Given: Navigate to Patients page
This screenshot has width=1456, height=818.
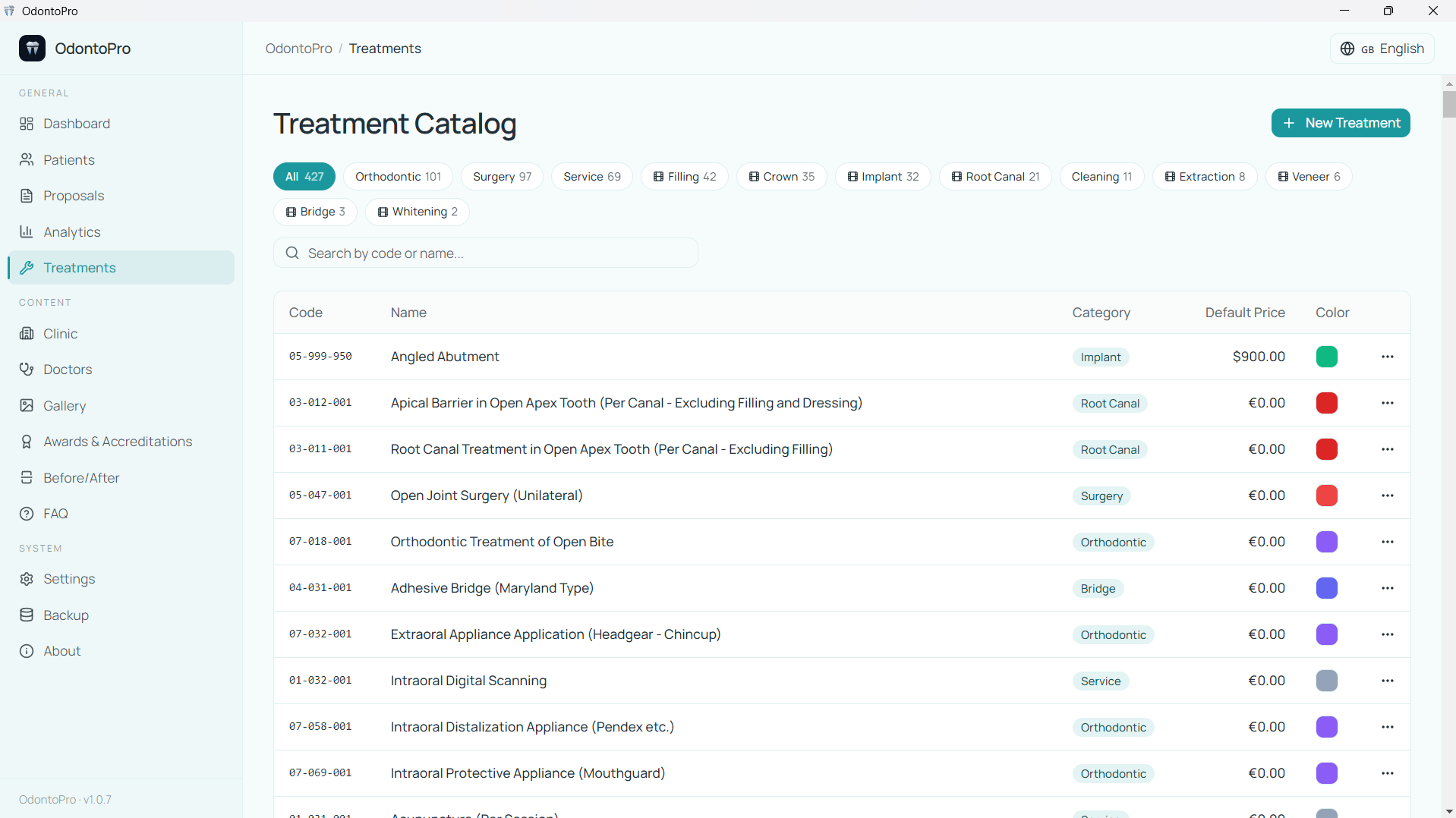Looking at the screenshot, I should tap(121, 159).
